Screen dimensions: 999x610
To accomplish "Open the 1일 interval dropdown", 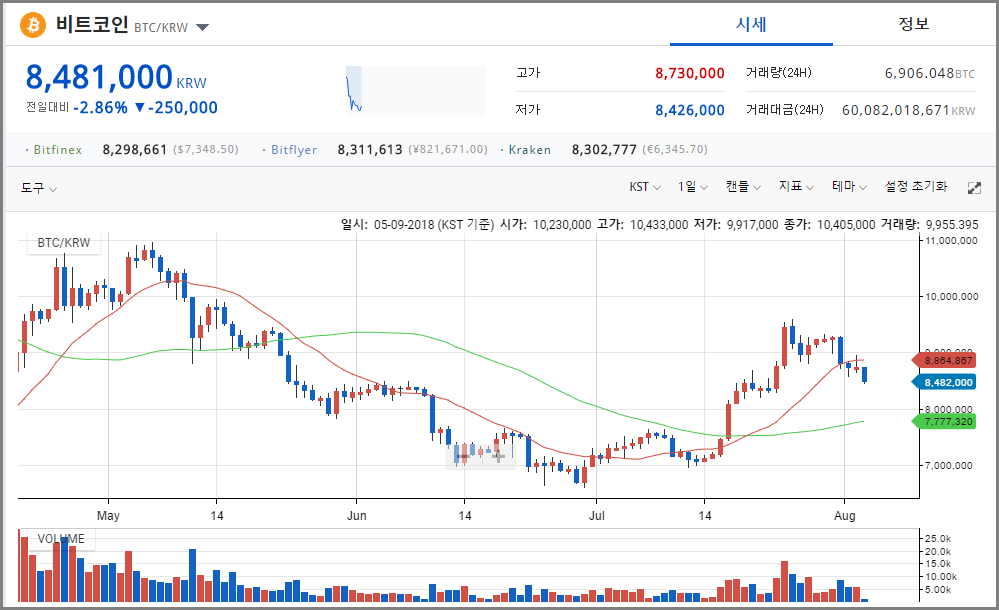I will (x=692, y=187).
